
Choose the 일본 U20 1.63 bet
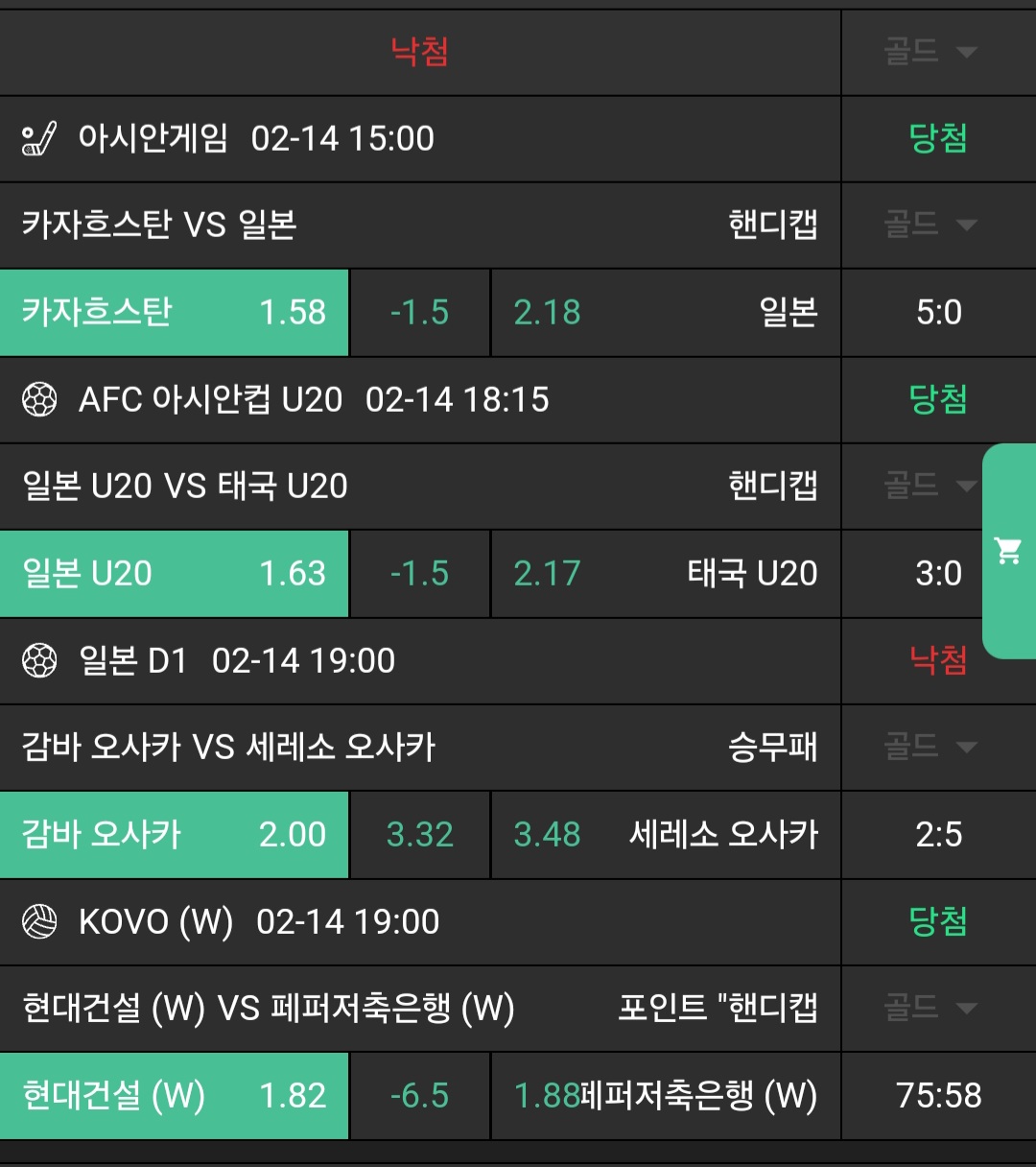(174, 574)
